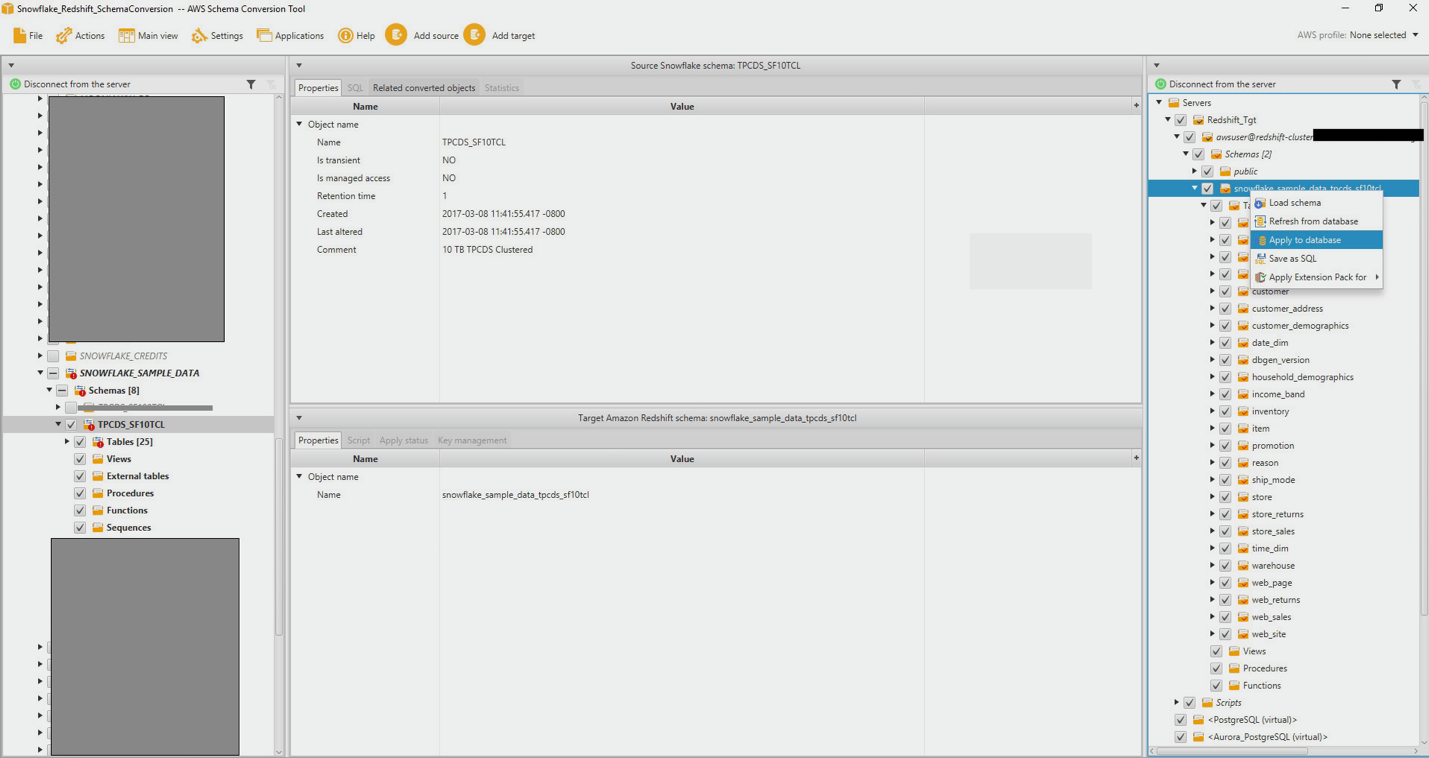Image resolution: width=1429 pixels, height=758 pixels.
Task: Open the Help menu
Action: click(x=356, y=36)
